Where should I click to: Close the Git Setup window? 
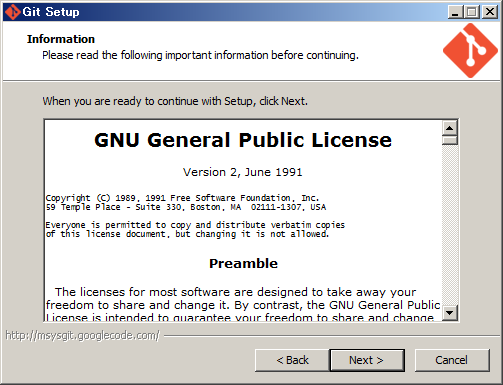pos(490,12)
